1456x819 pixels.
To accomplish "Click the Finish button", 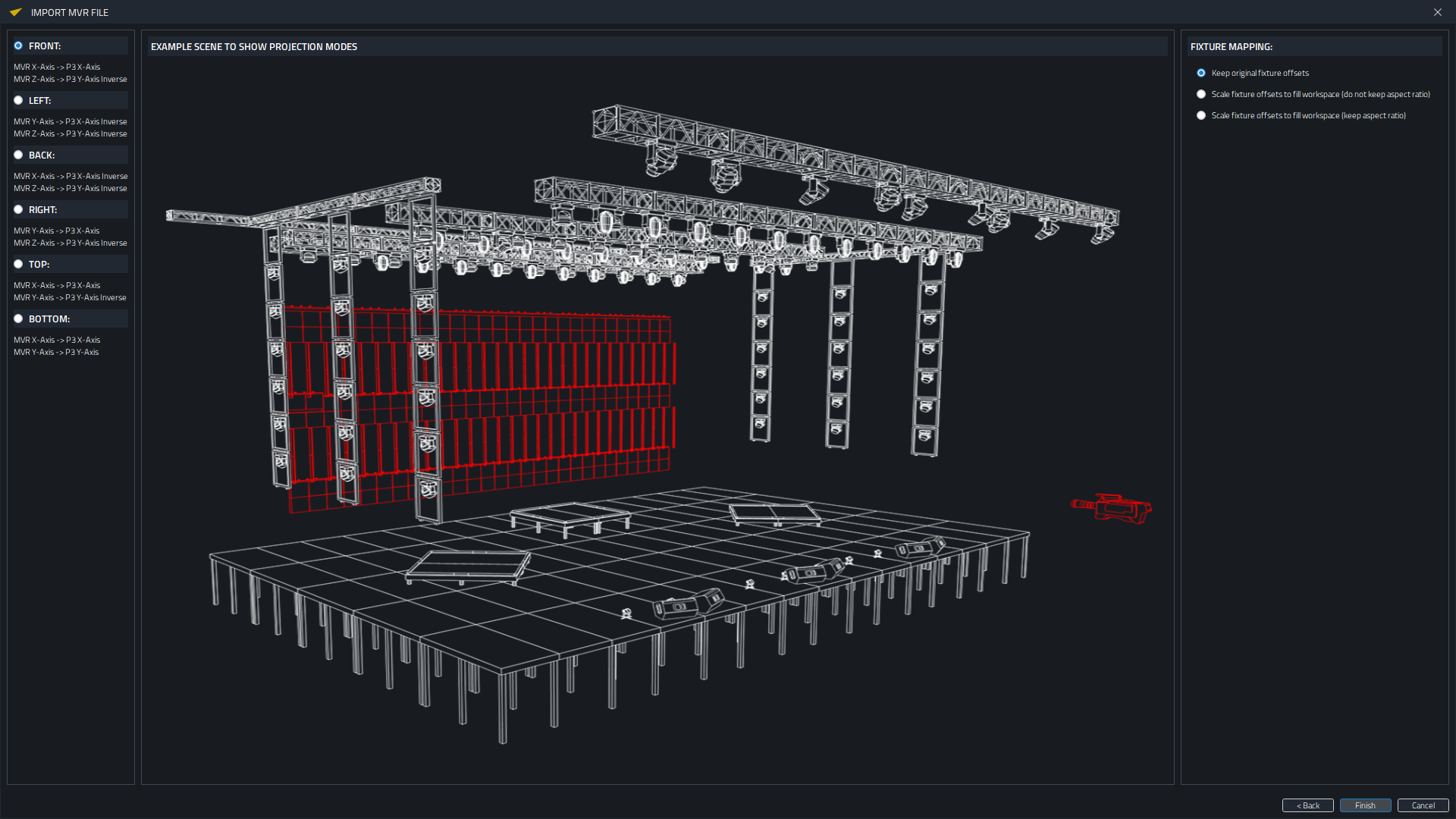I will pos(1364,805).
